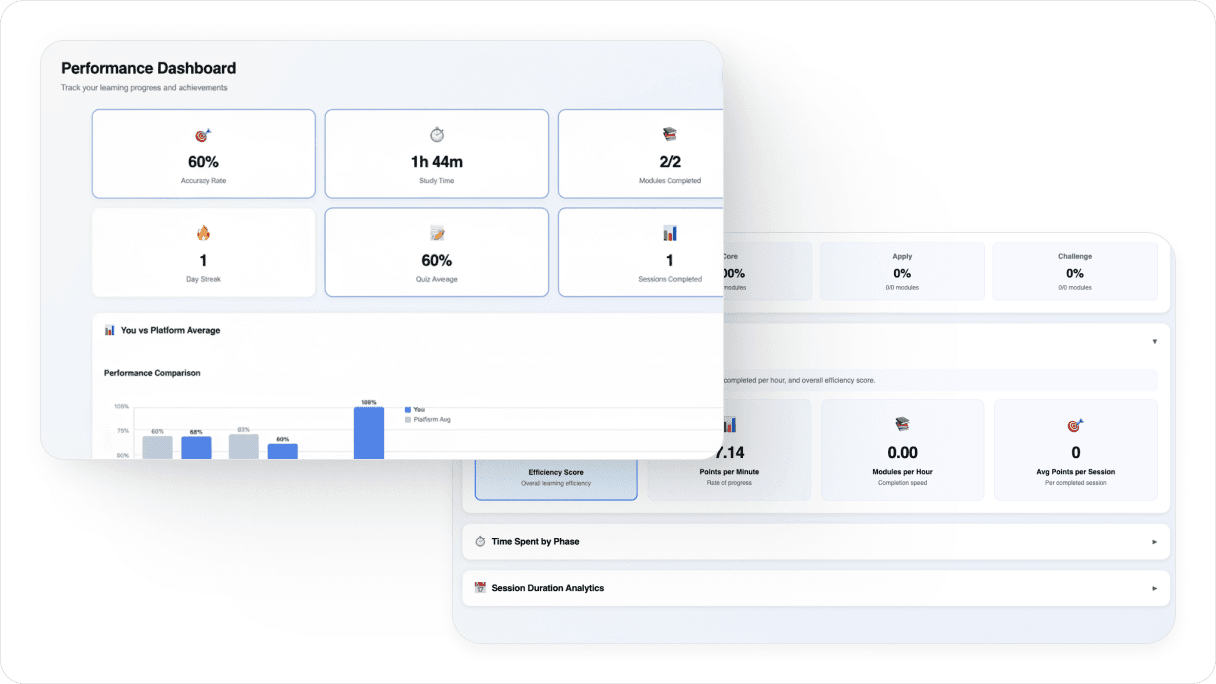Click the notepad icon above Quiz Average
Viewport: 1216px width, 684px height.
pyautogui.click(x=437, y=233)
